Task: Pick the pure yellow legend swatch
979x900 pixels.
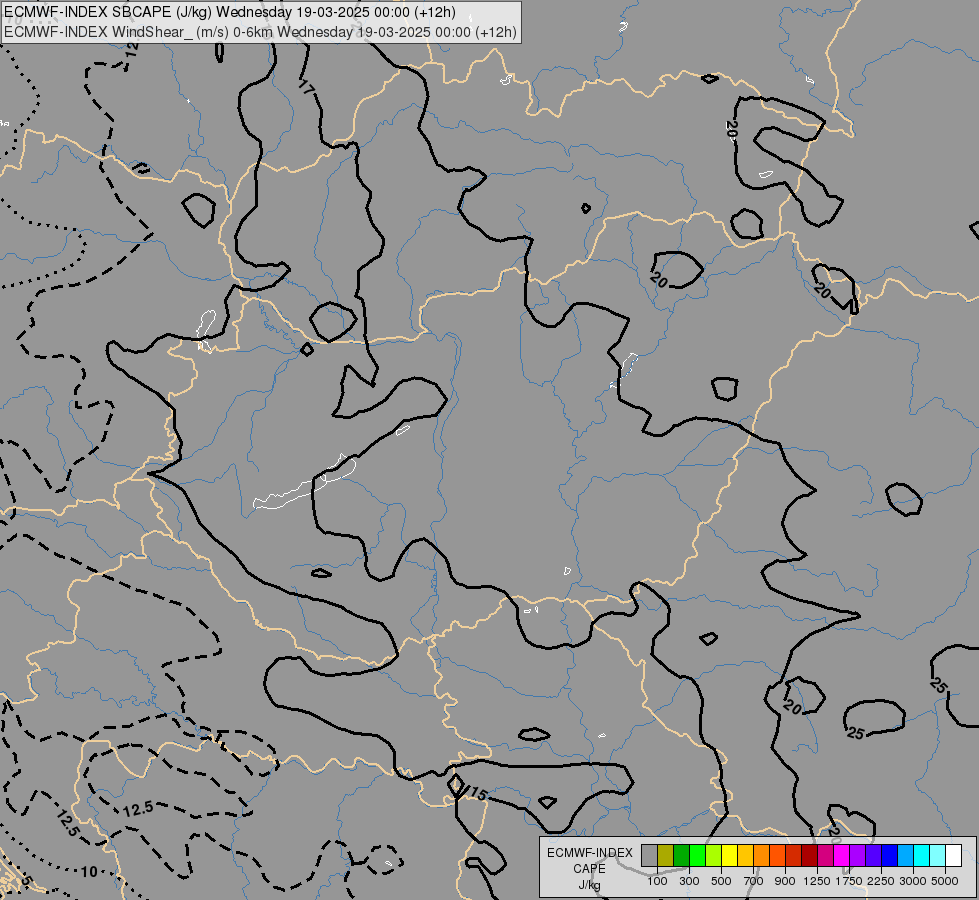Action: coord(729,855)
